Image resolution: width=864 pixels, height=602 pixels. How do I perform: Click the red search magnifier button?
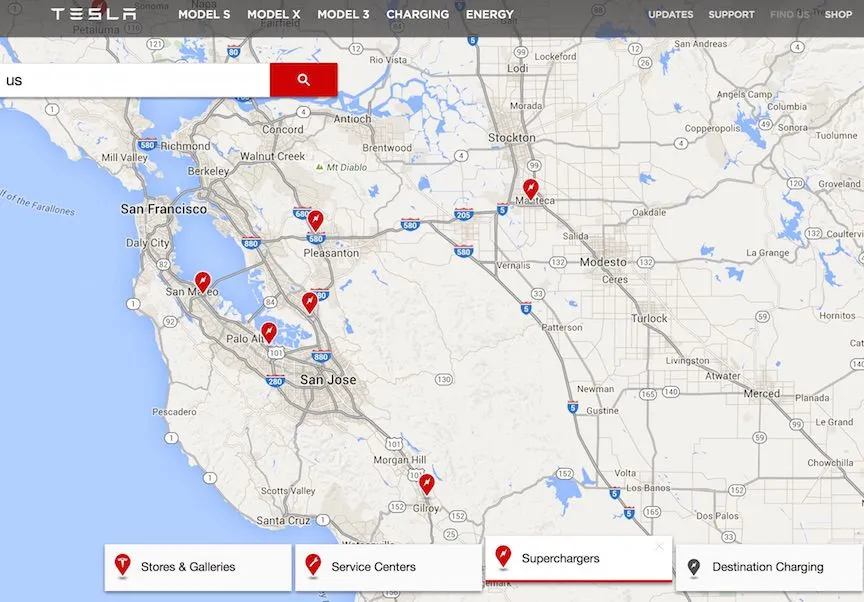click(x=303, y=80)
